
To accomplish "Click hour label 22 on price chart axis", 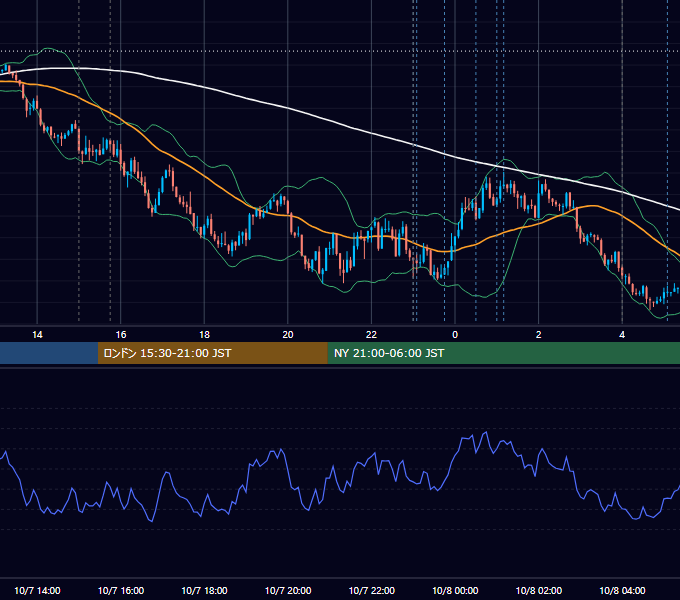I will click(x=372, y=335).
